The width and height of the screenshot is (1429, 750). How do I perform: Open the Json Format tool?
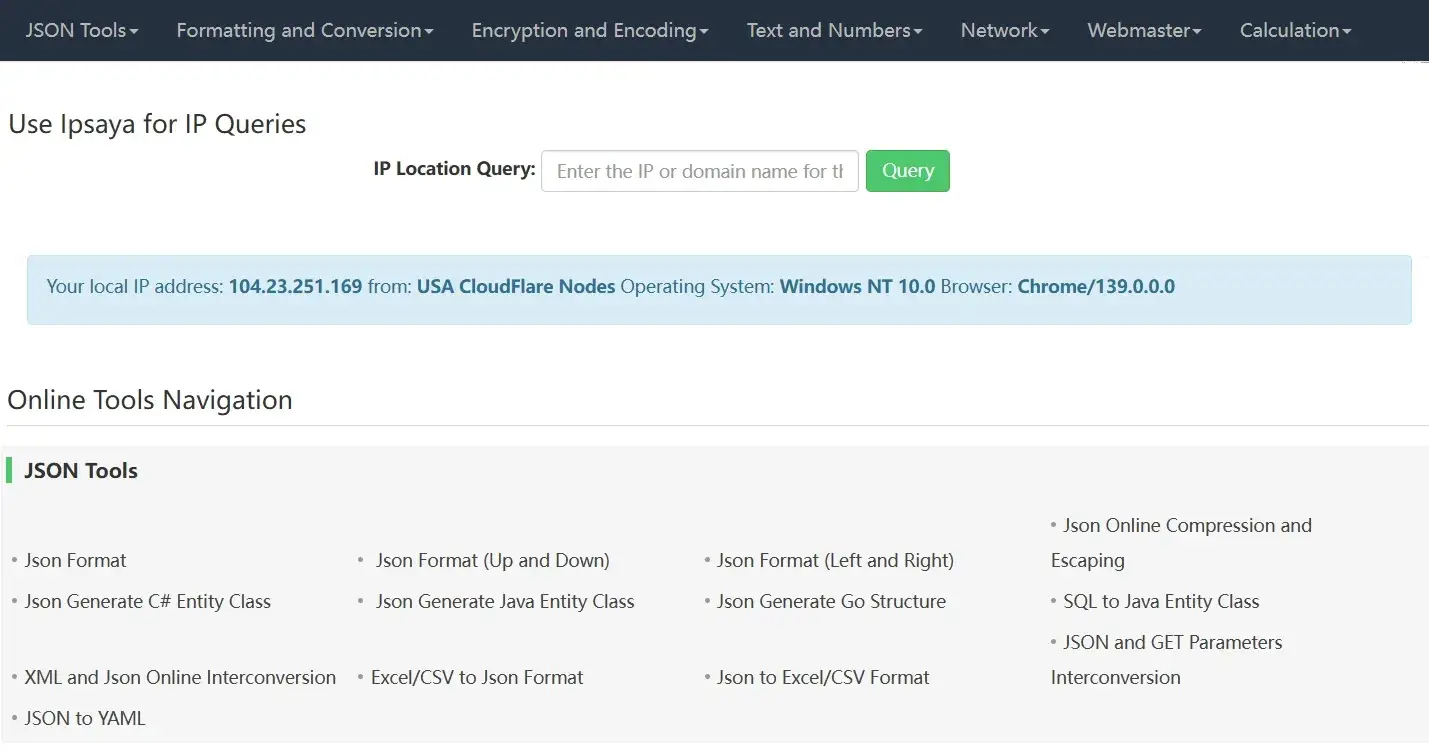(x=75, y=560)
